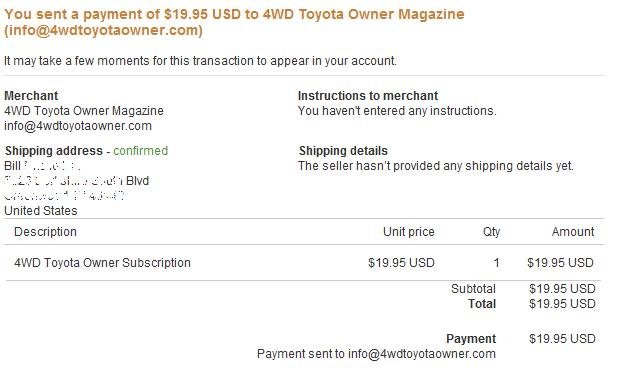Click the merchant email under Merchant section
Viewport: 630px width, 368px height.
tap(78, 126)
